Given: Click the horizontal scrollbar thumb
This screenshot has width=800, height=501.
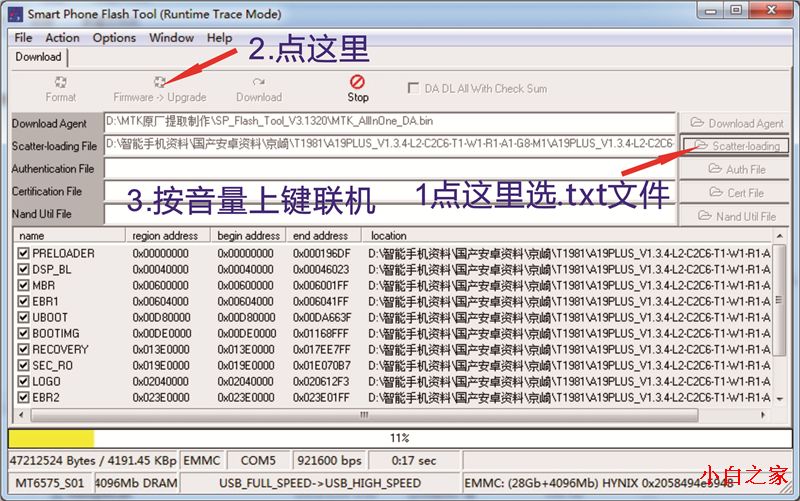Looking at the screenshot, I should [x=364, y=415].
